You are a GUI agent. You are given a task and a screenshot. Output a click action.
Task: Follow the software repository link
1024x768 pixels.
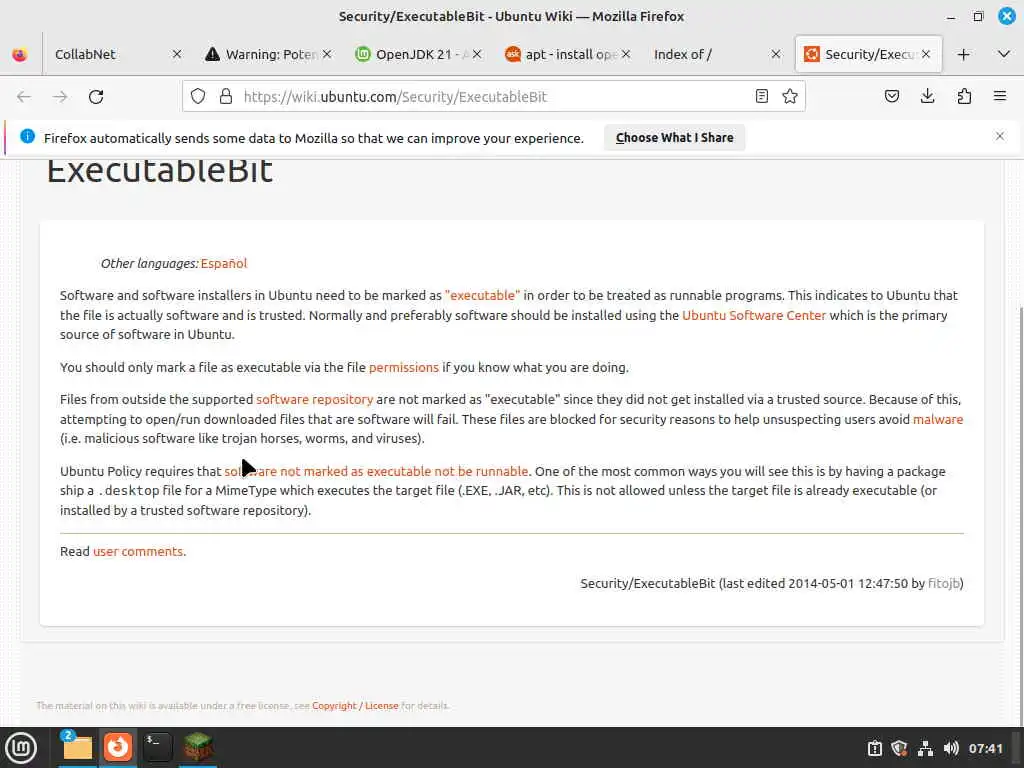pos(314,399)
